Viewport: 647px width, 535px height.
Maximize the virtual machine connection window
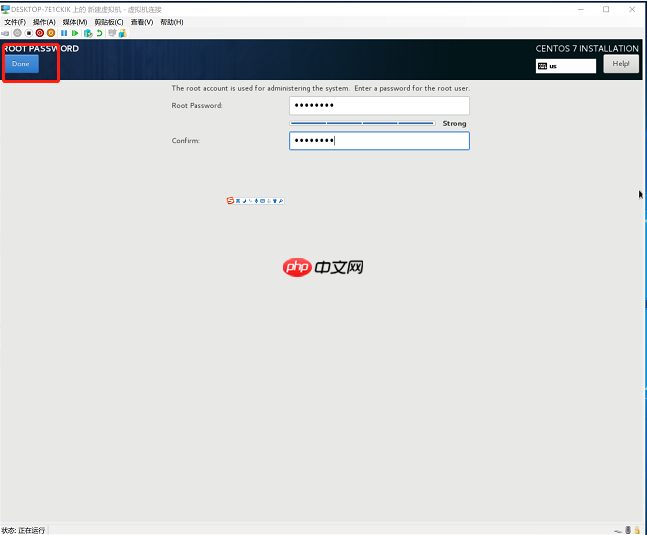(x=606, y=9)
